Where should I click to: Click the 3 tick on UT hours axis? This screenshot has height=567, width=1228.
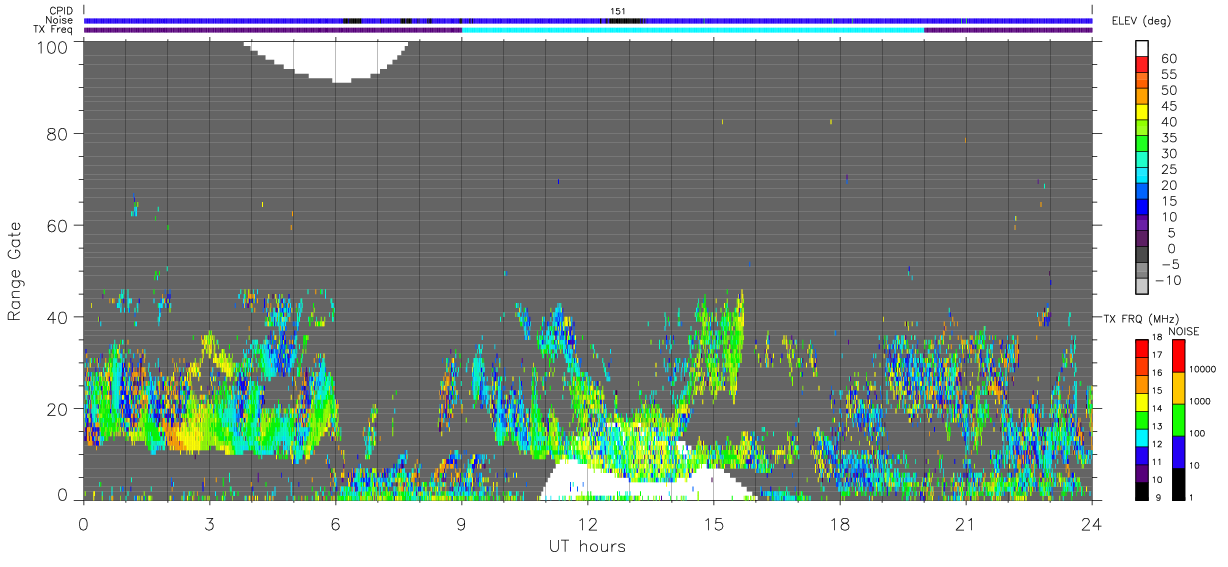209,523
